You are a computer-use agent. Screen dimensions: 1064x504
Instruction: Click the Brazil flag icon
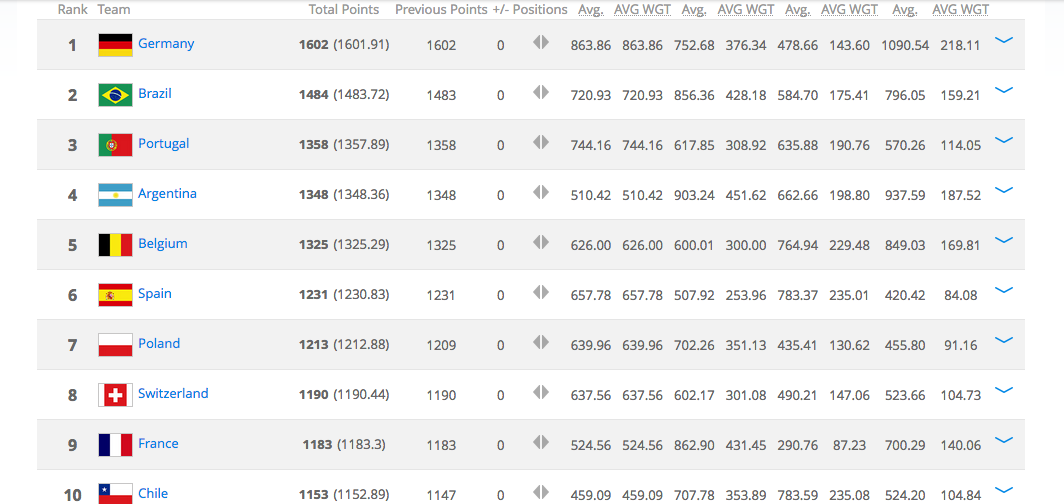click(115, 95)
